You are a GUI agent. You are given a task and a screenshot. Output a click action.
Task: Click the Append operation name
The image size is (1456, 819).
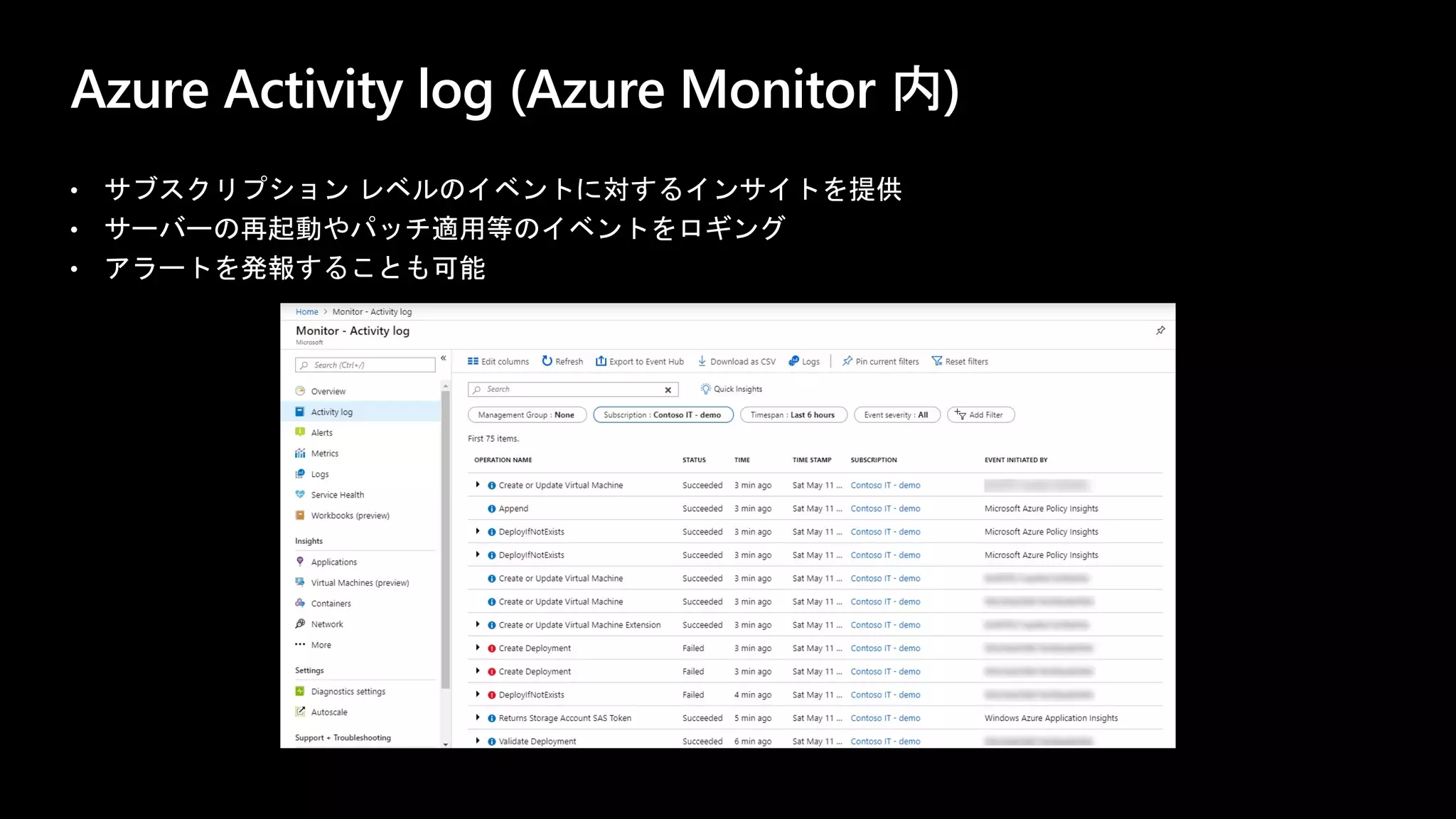click(x=513, y=508)
